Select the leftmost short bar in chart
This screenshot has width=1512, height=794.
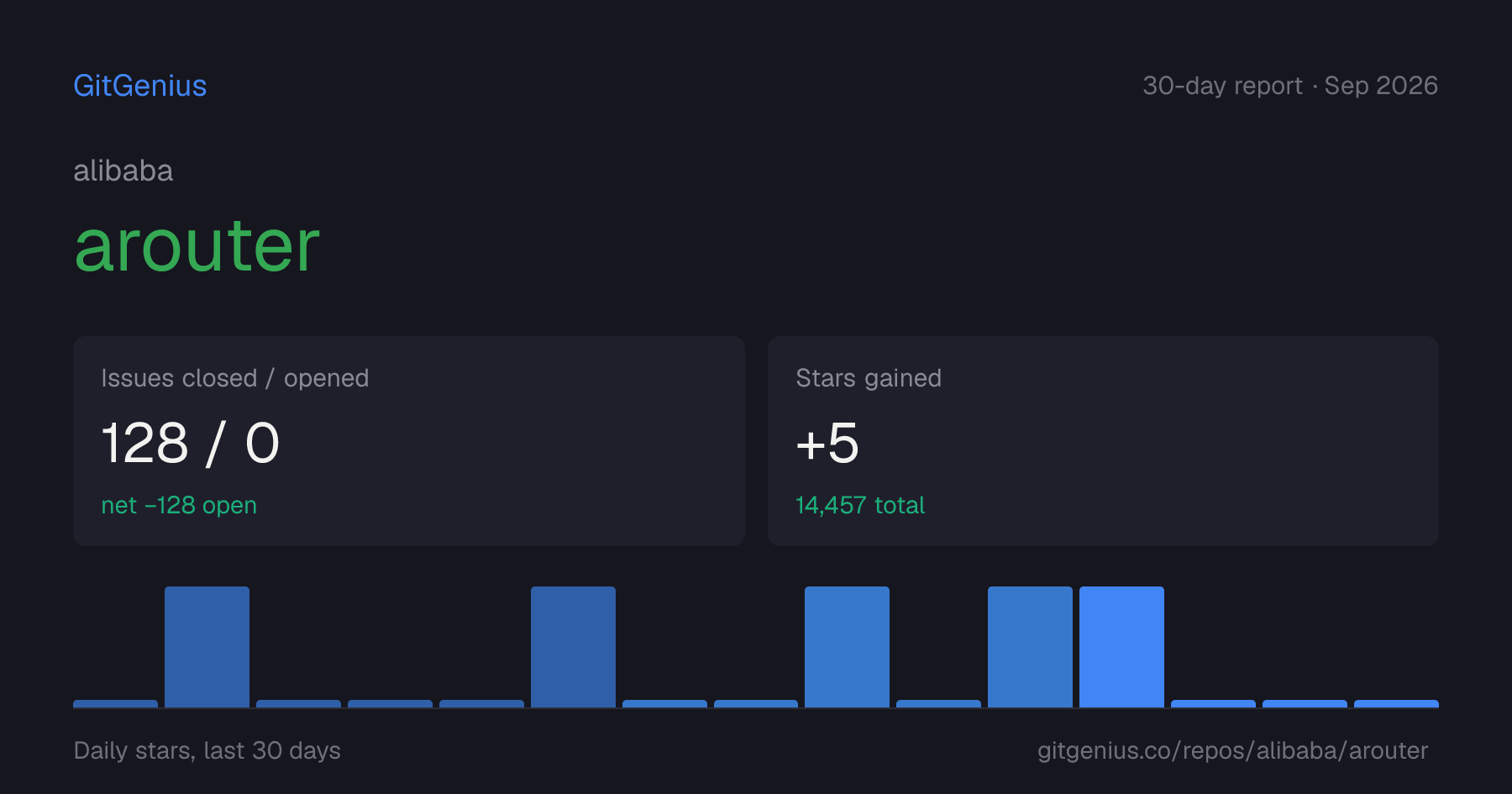[x=115, y=704]
